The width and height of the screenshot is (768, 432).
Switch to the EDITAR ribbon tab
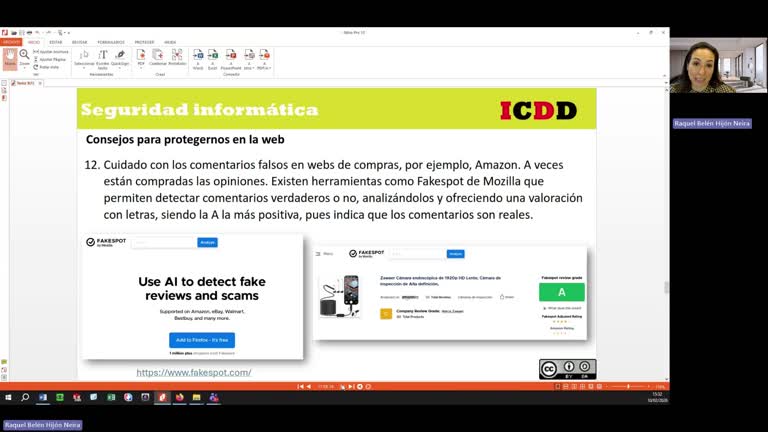[x=56, y=42]
